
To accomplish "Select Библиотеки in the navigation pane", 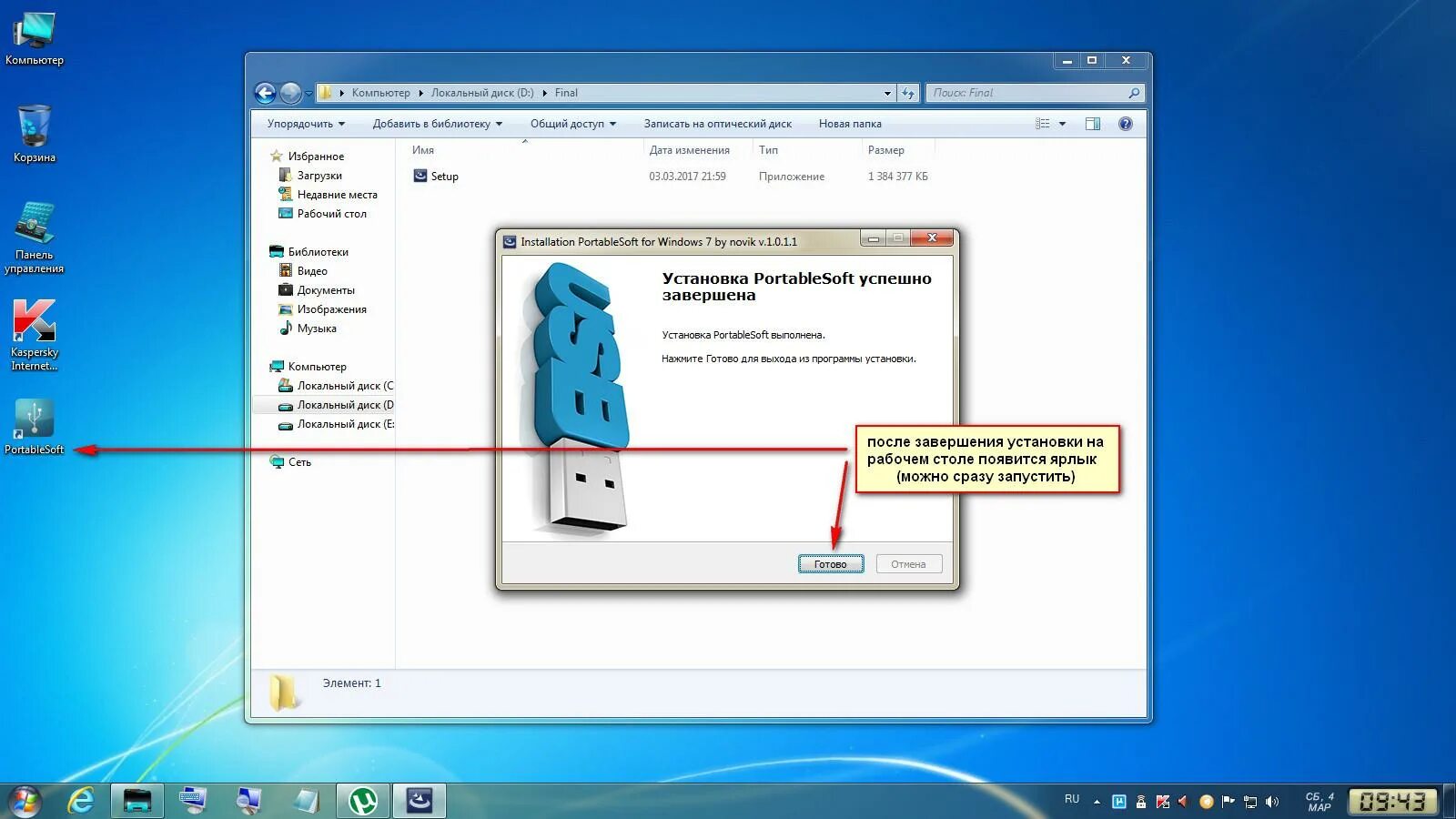I will pyautogui.click(x=318, y=252).
